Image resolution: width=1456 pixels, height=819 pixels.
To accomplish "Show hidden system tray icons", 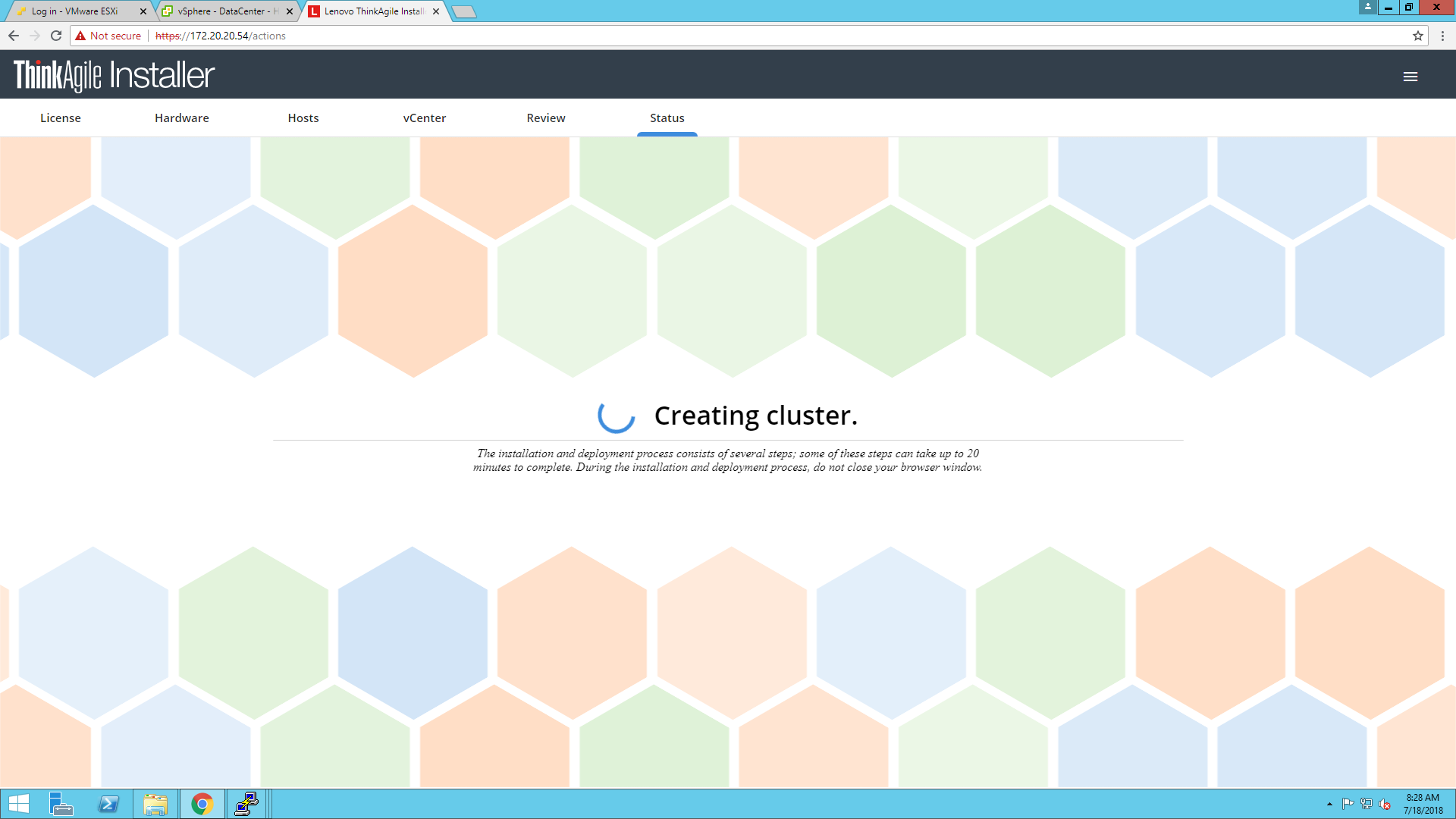I will click(1329, 804).
